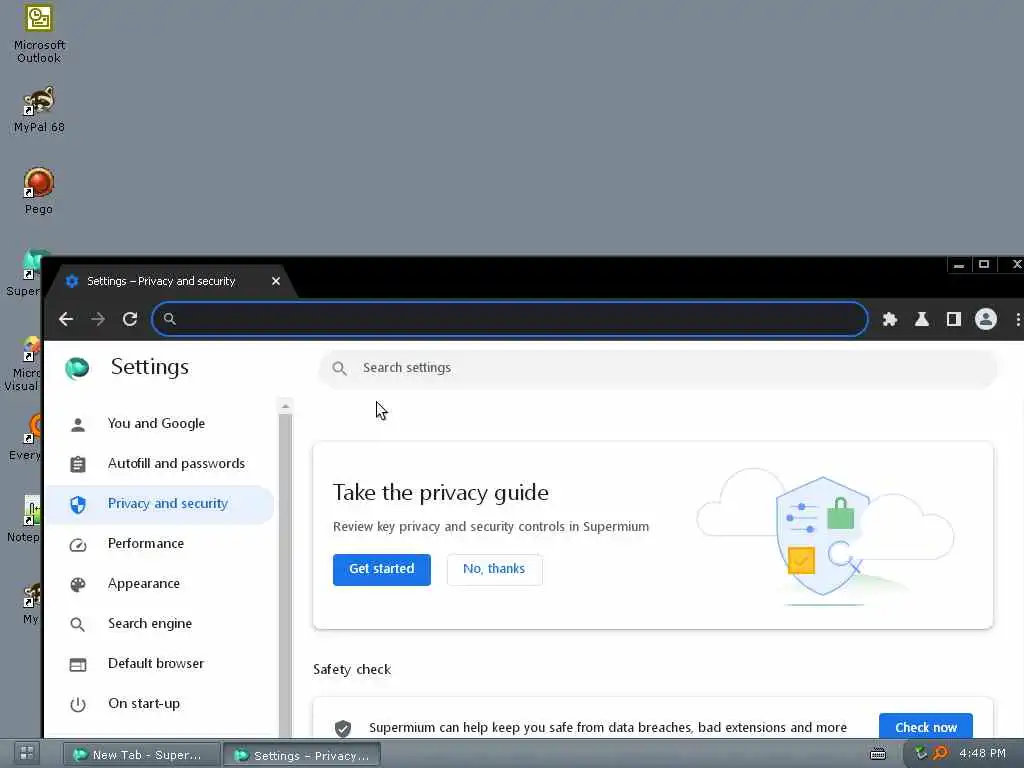The image size is (1024, 768).
Task: Click the sidebar scrollbar up arrow
Action: 285,407
